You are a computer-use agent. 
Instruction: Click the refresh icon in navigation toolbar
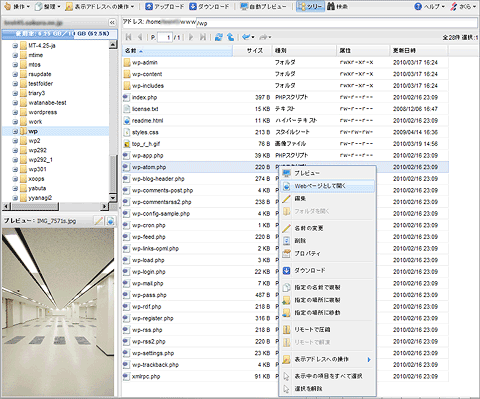[219, 37]
